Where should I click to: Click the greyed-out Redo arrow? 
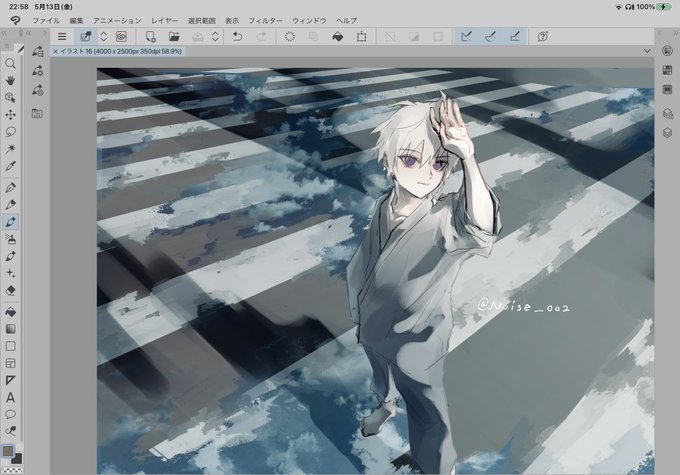pos(262,37)
